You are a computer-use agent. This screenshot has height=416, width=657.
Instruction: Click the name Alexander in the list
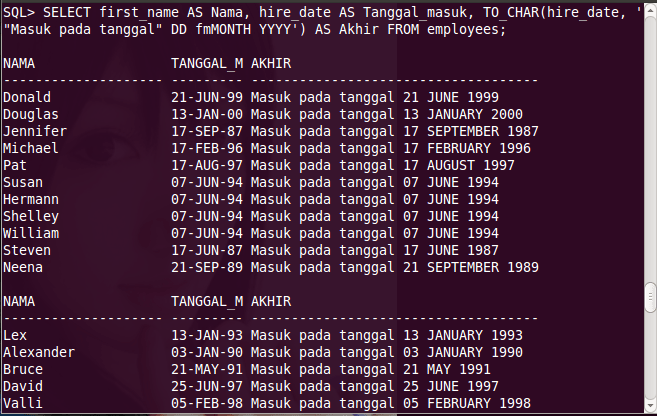(x=39, y=352)
